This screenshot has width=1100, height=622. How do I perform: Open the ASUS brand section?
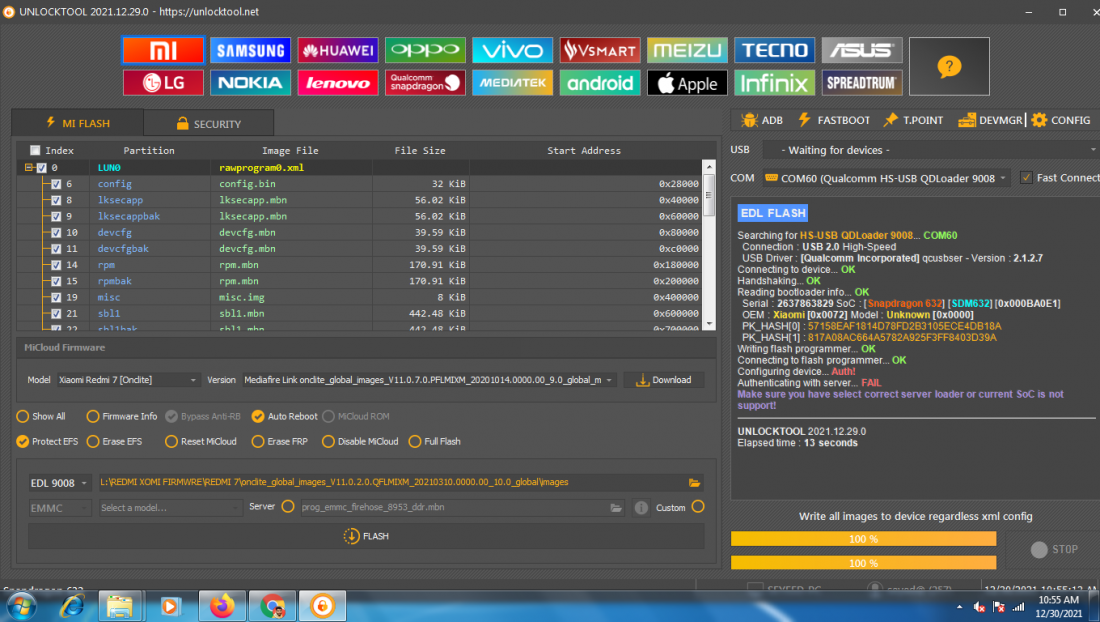pos(861,50)
